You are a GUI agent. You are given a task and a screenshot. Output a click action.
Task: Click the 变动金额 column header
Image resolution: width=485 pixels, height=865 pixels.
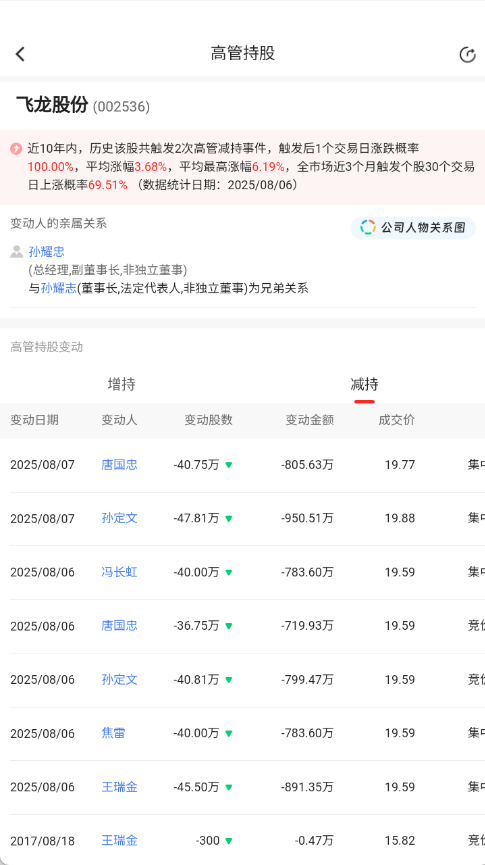point(310,420)
